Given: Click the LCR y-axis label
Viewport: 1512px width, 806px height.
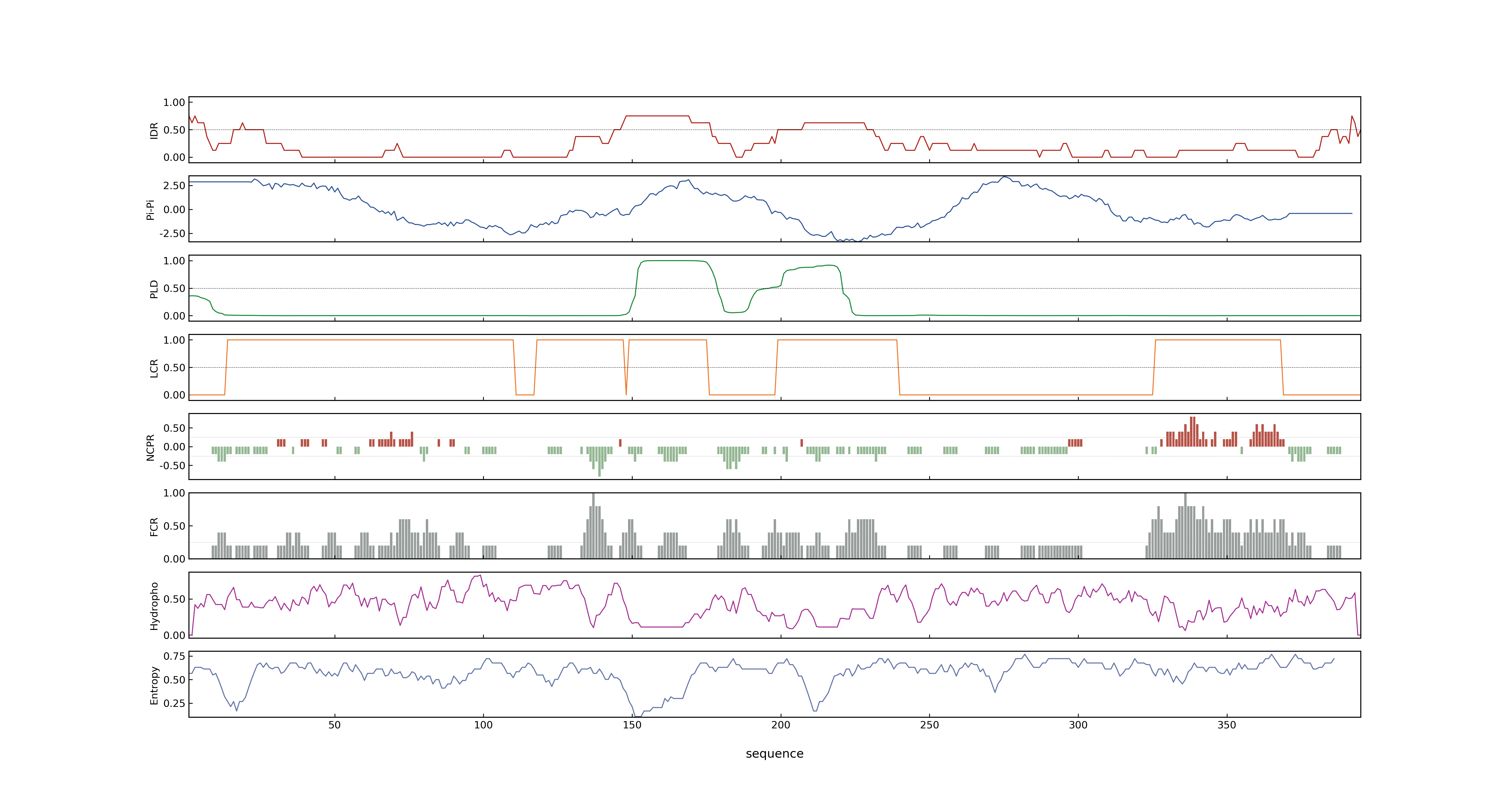Looking at the screenshot, I should click(x=154, y=368).
